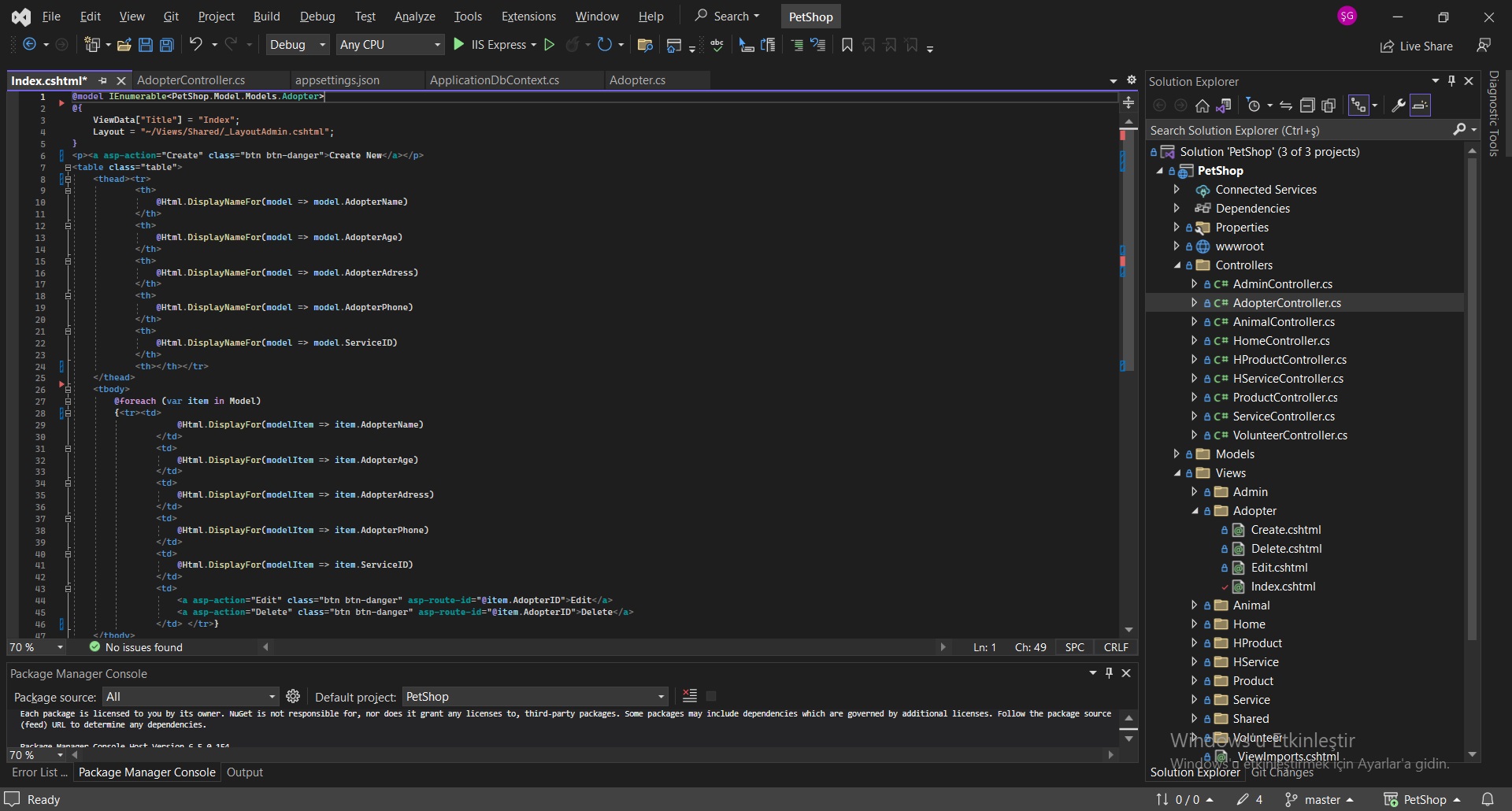Click the master branch button

click(1319, 799)
